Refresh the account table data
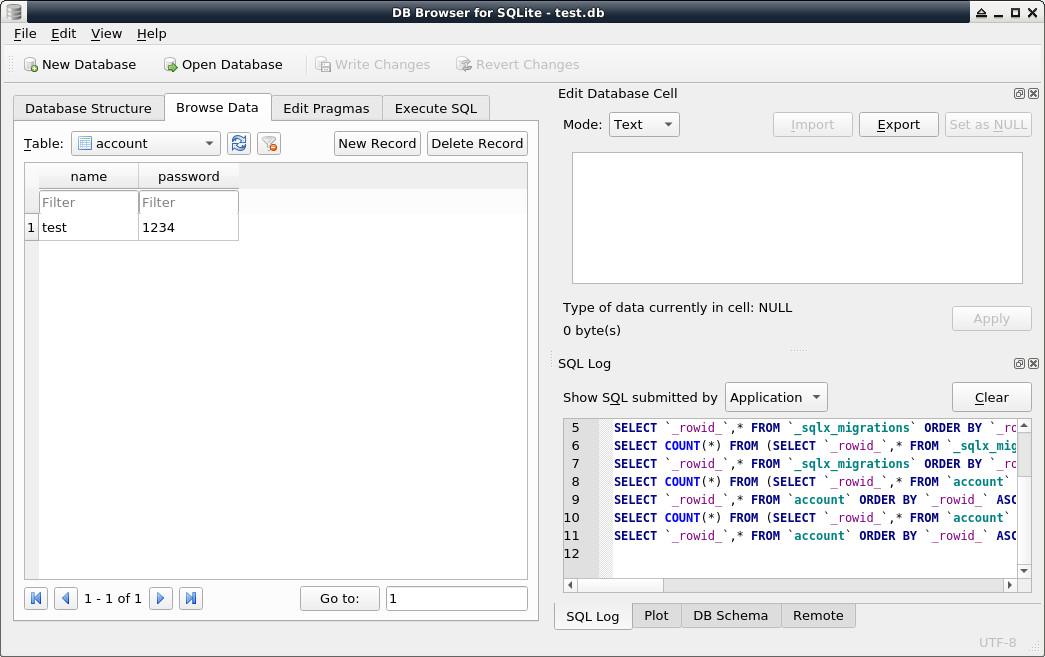This screenshot has width=1045, height=657. [239, 143]
